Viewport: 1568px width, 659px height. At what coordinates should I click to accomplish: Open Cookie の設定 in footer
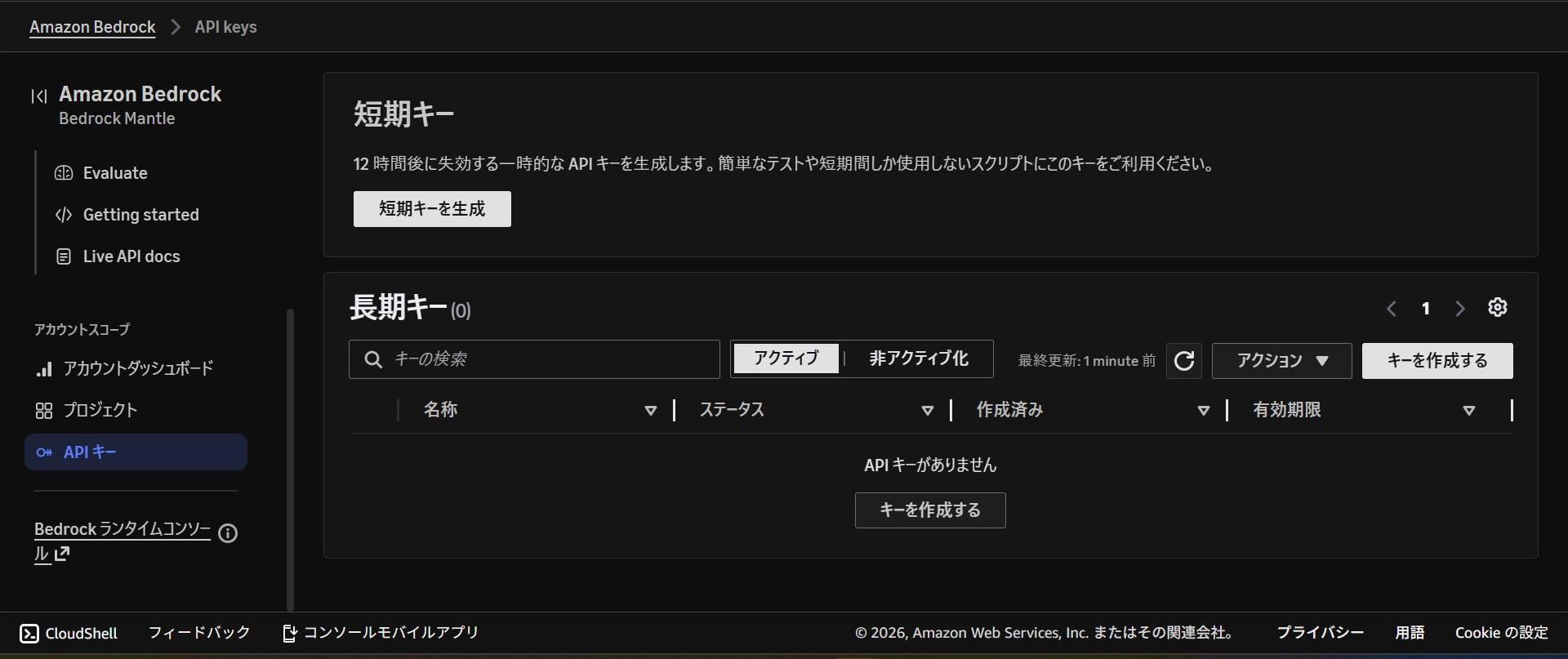(x=1502, y=633)
